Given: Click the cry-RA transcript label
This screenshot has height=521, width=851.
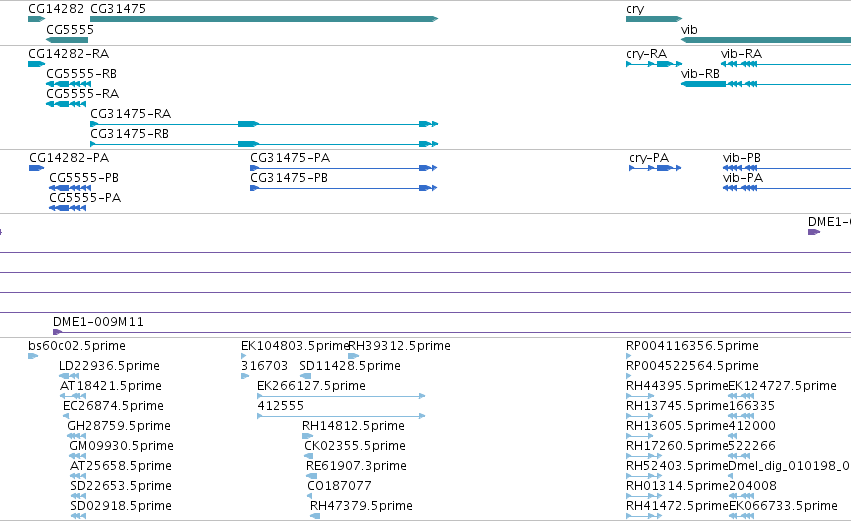Looking at the screenshot, I should click(x=646, y=54).
